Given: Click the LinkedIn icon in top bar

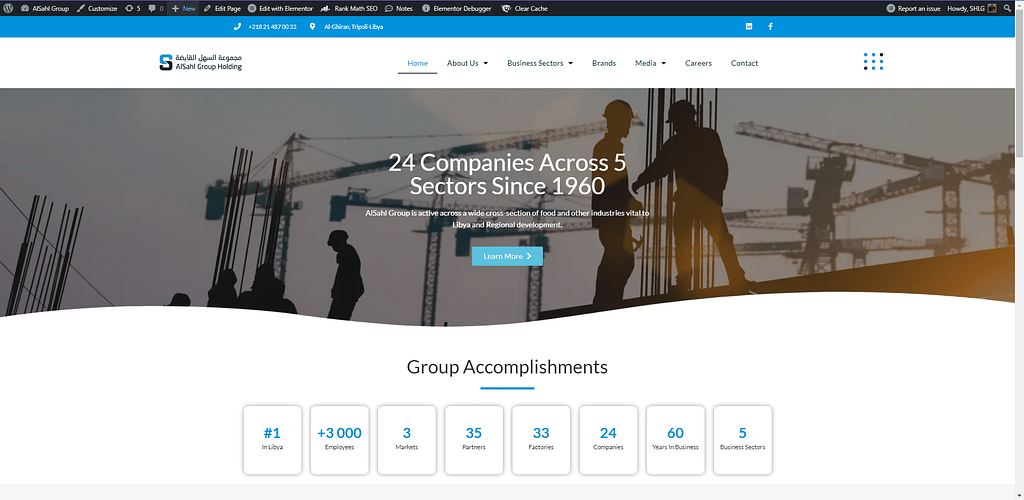Looking at the screenshot, I should (749, 26).
